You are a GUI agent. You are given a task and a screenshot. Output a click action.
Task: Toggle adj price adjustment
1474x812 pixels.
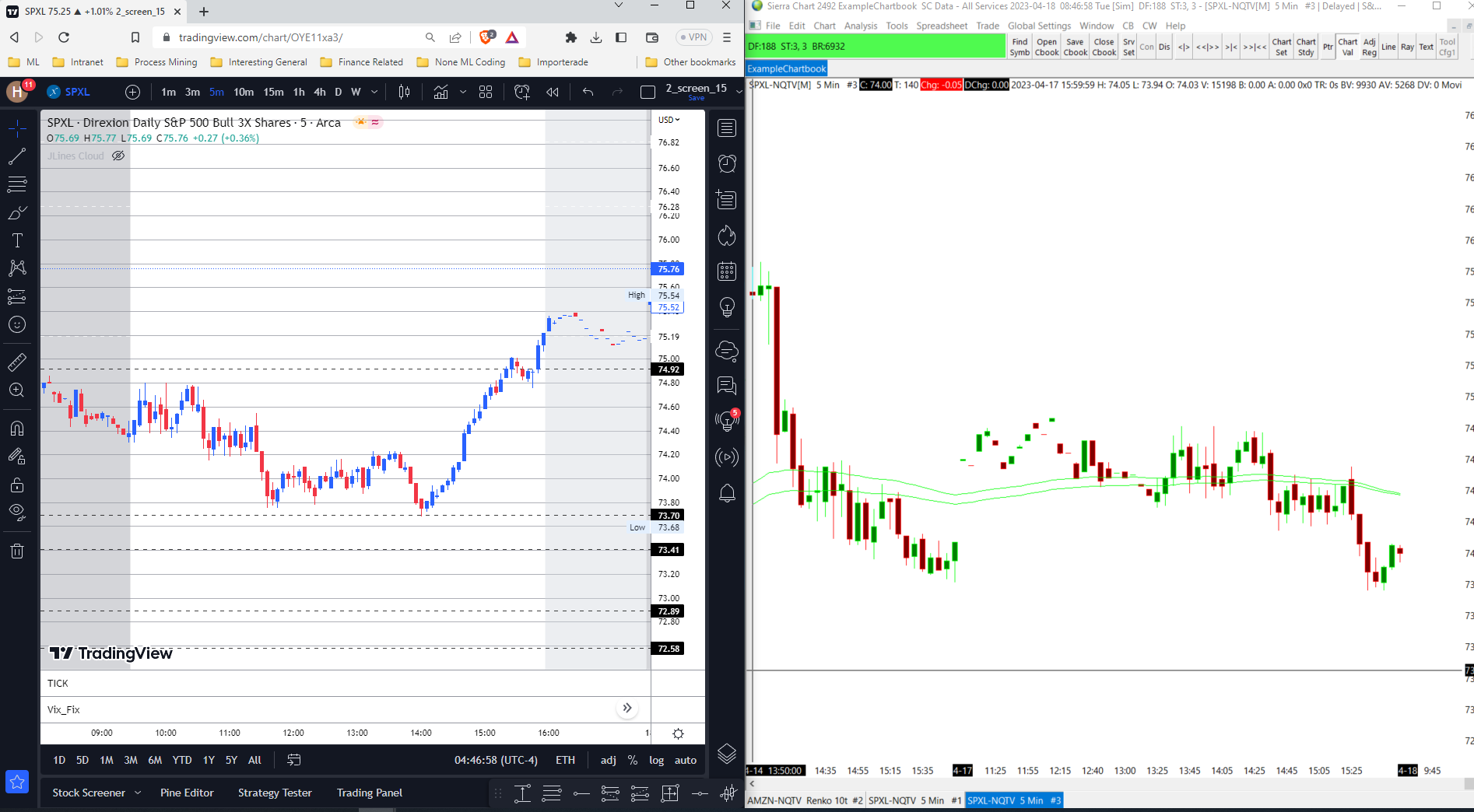(609, 760)
